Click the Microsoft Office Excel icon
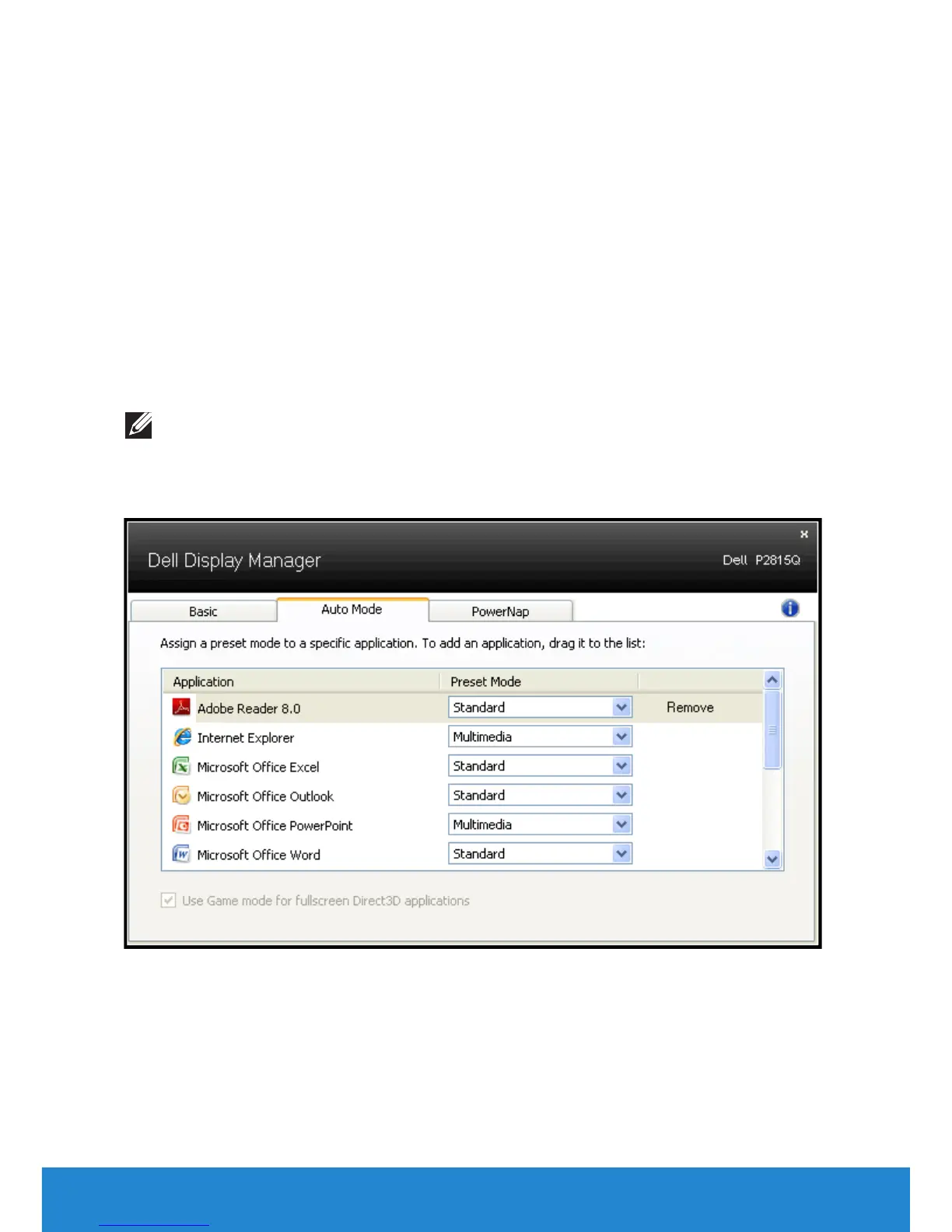 (x=181, y=766)
